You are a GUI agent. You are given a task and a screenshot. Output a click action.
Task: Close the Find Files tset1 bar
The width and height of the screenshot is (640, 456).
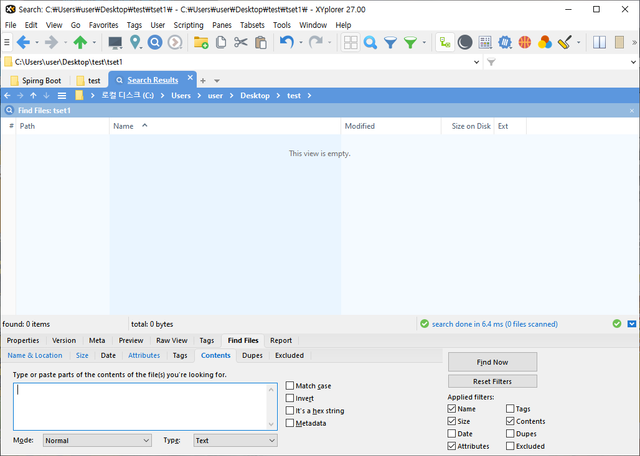(x=632, y=111)
